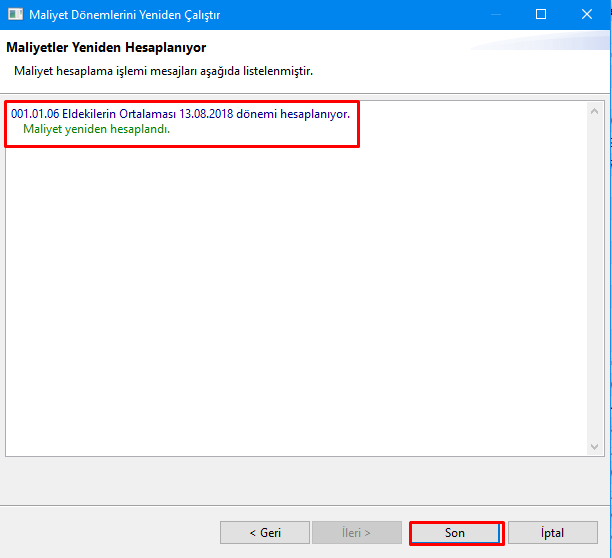Click the date 13.08.2018 in the message
Screen dimensions: 612x558
211,114
